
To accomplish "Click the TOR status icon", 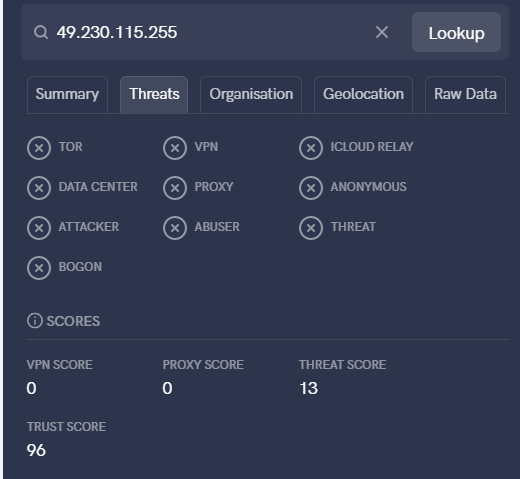I will click(x=39, y=148).
